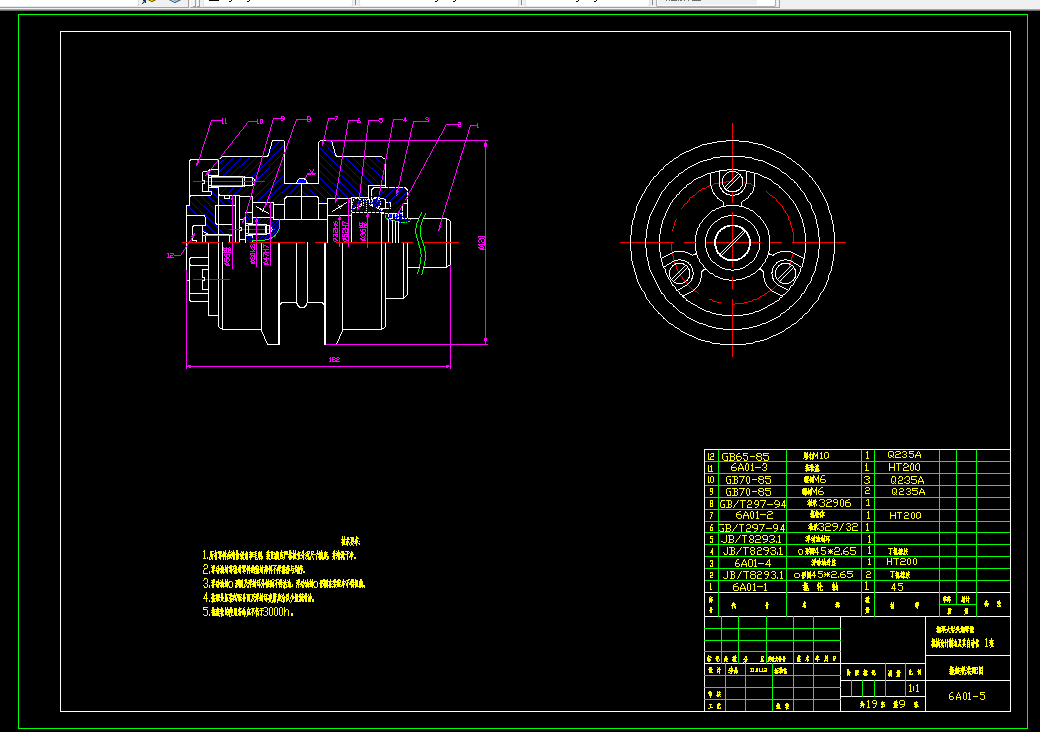Image resolution: width=1040 pixels, height=732 pixels.
Task: Select technical requirement note line 3
Action: (284, 584)
